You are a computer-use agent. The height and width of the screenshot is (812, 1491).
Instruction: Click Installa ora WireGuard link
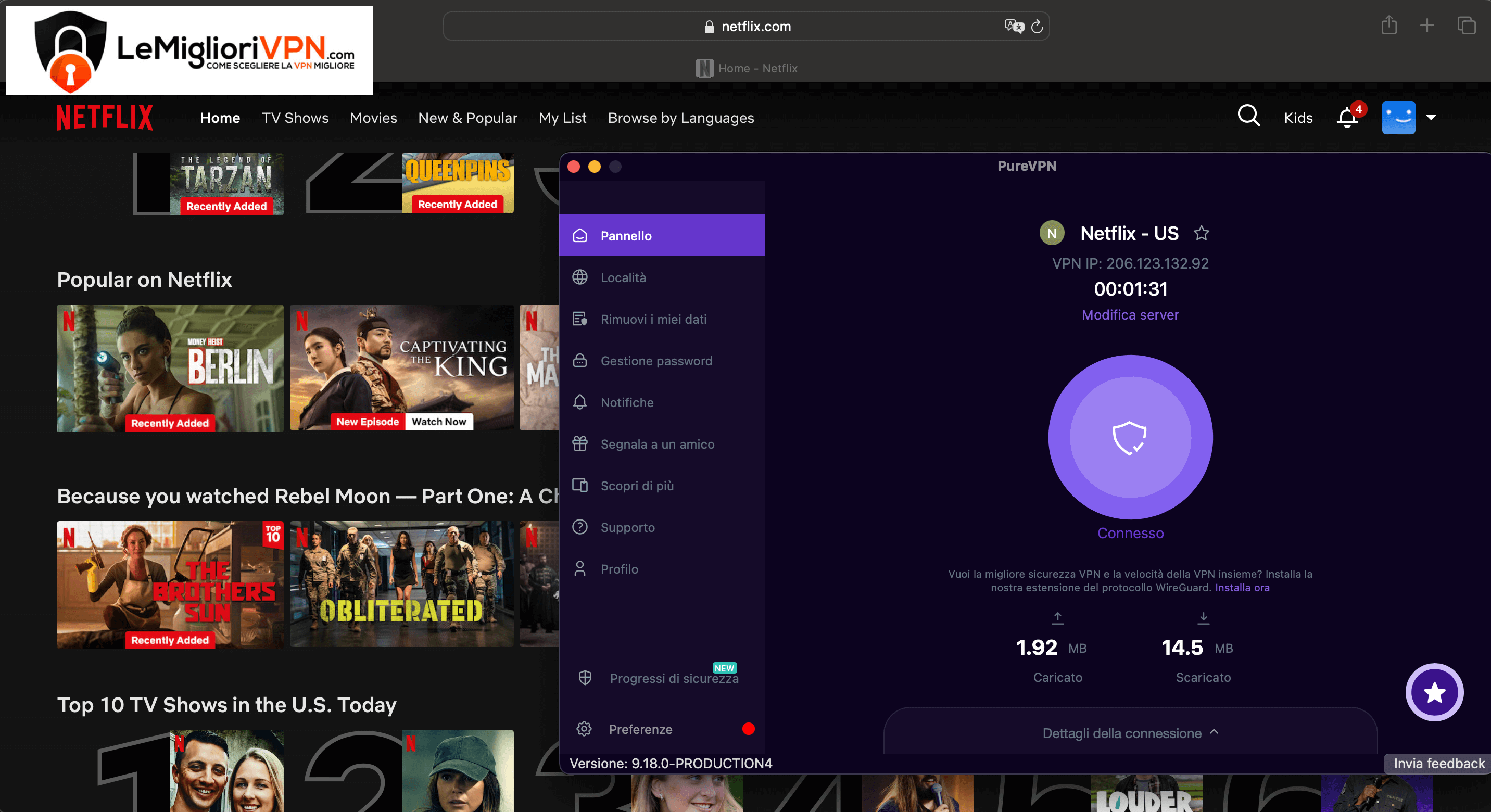pos(1242,588)
